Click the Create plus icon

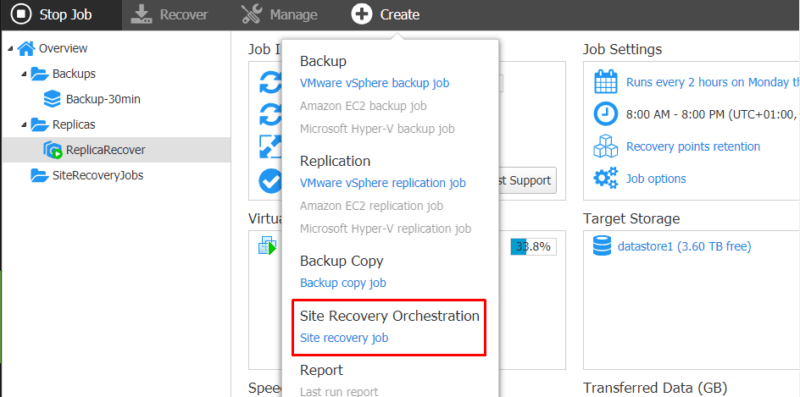(362, 14)
